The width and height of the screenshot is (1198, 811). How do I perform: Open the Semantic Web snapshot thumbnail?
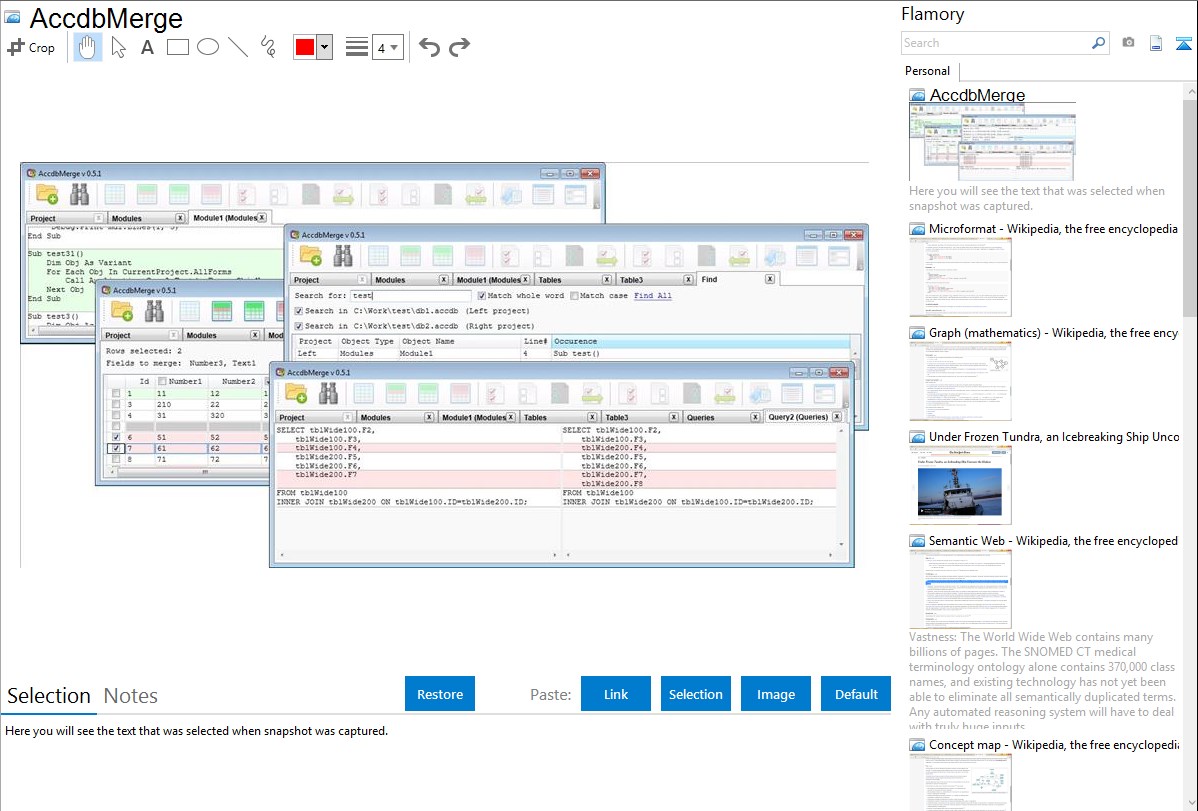960,589
